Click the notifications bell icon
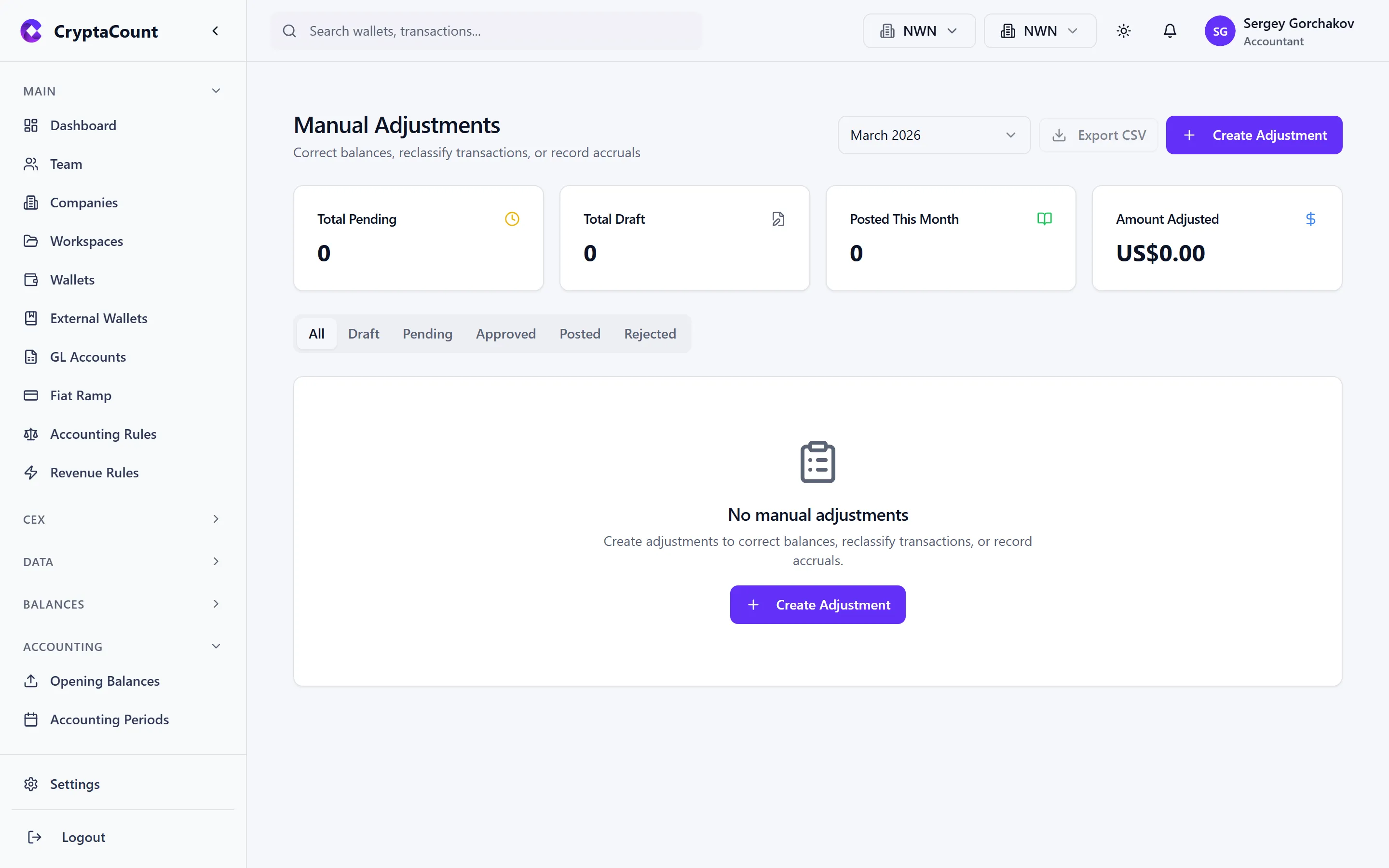This screenshot has height=868, width=1389. [x=1169, y=31]
